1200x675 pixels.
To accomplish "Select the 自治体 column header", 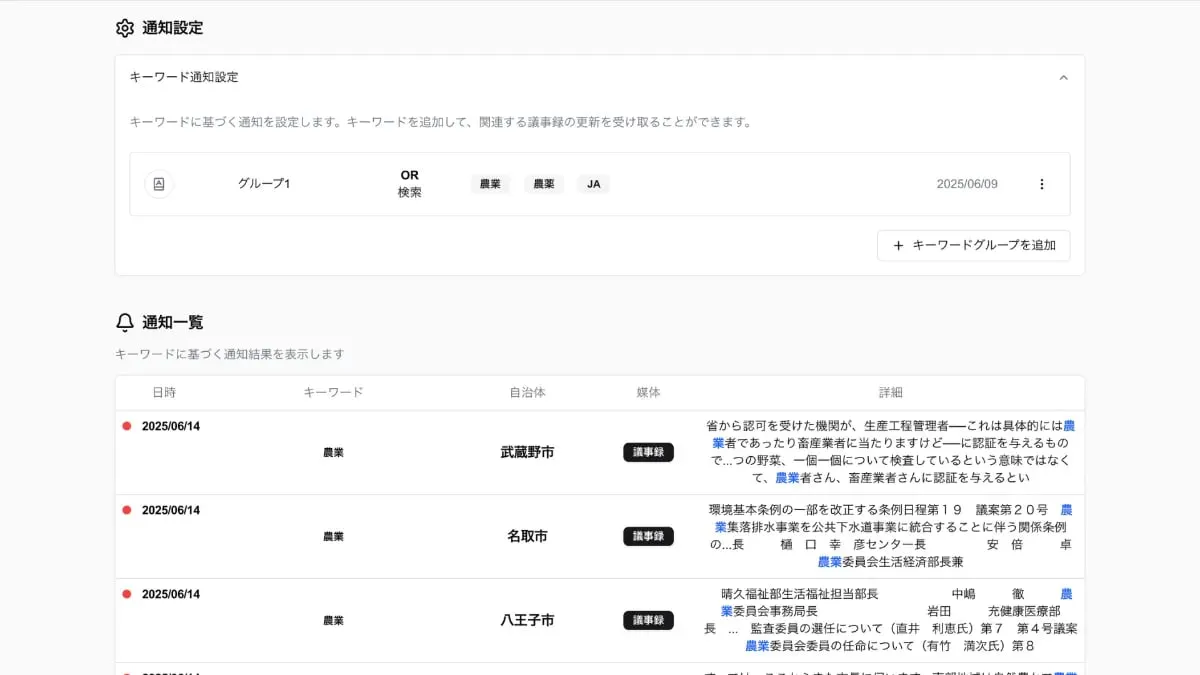I will pos(526,393).
